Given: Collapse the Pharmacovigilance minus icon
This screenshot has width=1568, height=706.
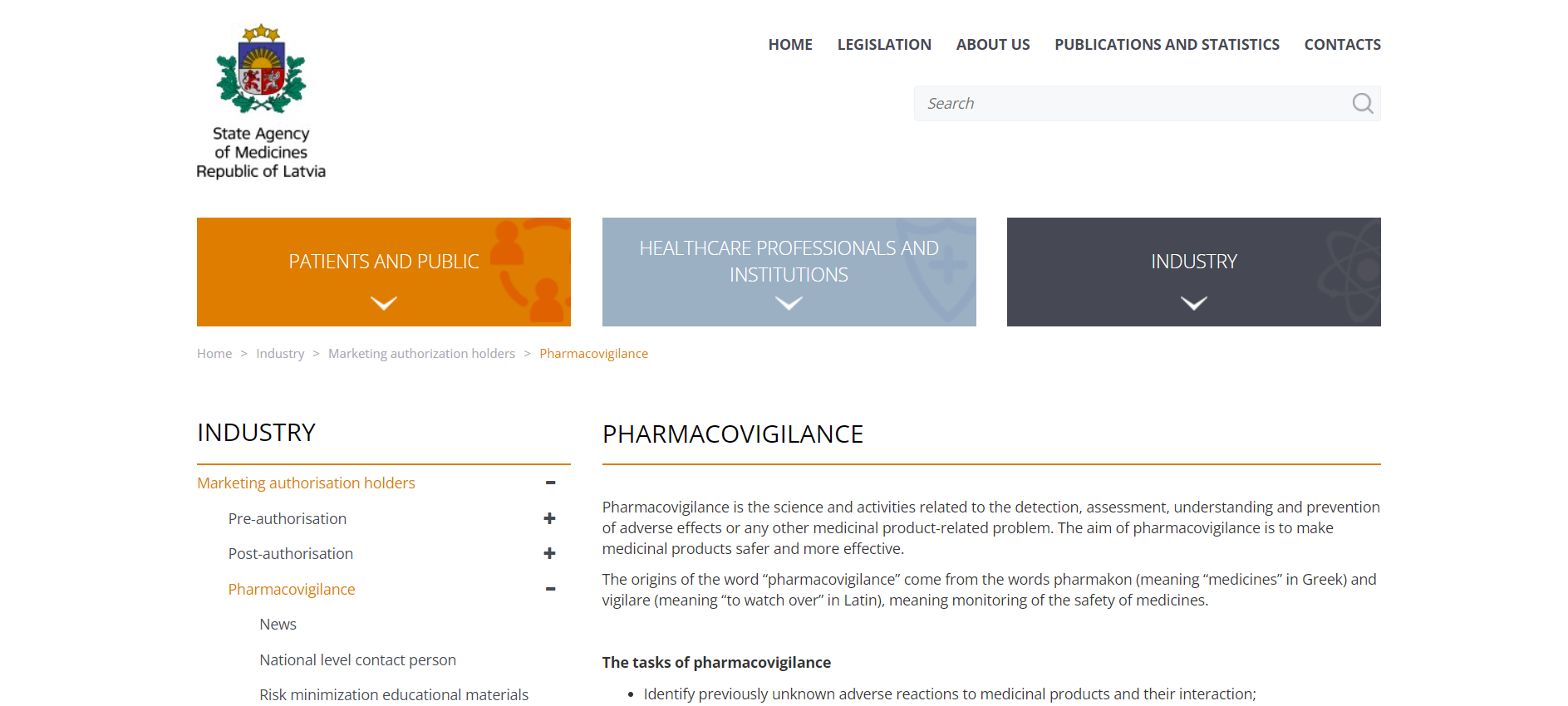Looking at the screenshot, I should point(550,590).
